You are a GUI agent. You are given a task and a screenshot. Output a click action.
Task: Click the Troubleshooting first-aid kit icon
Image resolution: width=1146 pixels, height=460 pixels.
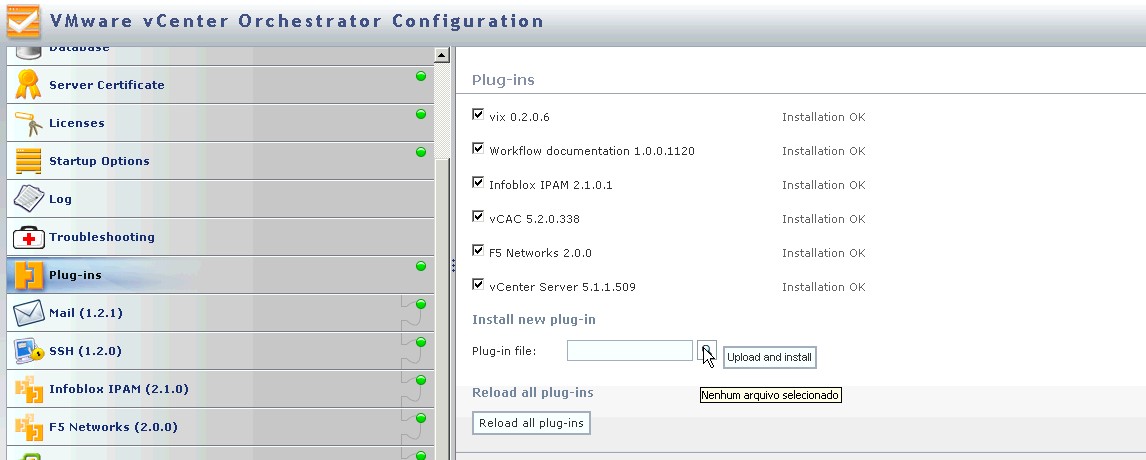[x=28, y=237]
